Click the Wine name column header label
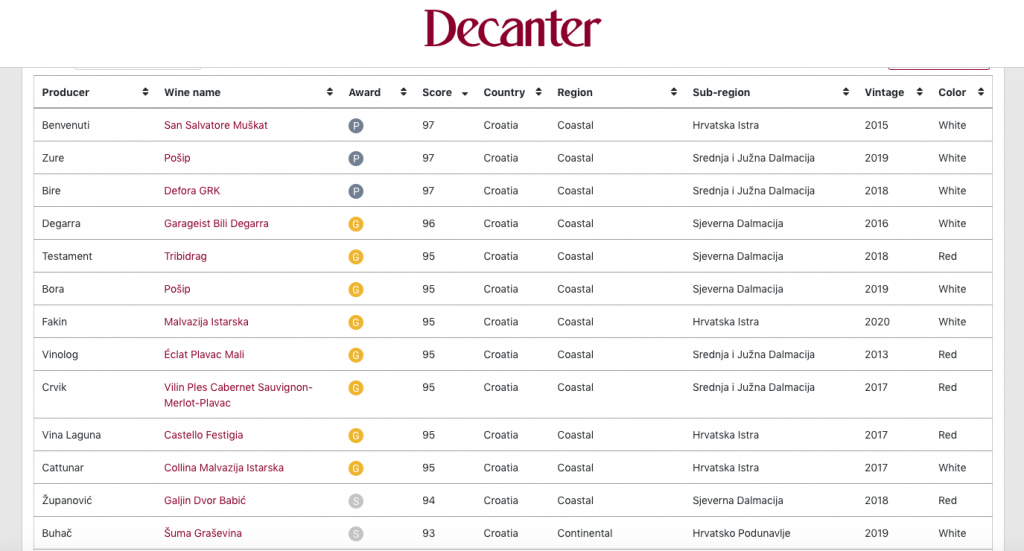 pyautogui.click(x=192, y=92)
